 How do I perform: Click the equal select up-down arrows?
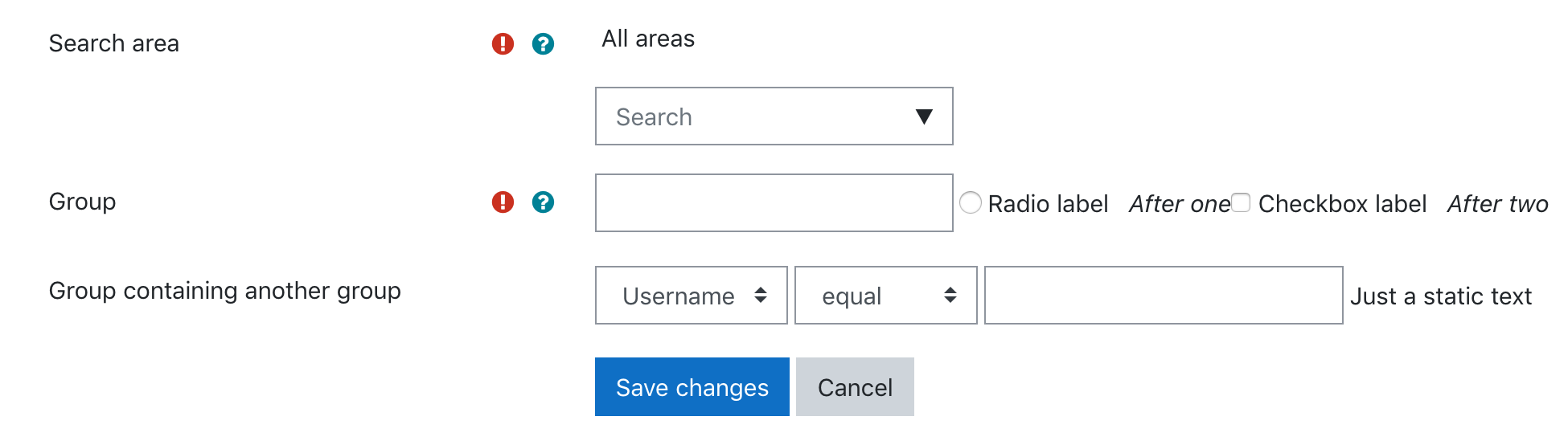click(x=950, y=295)
